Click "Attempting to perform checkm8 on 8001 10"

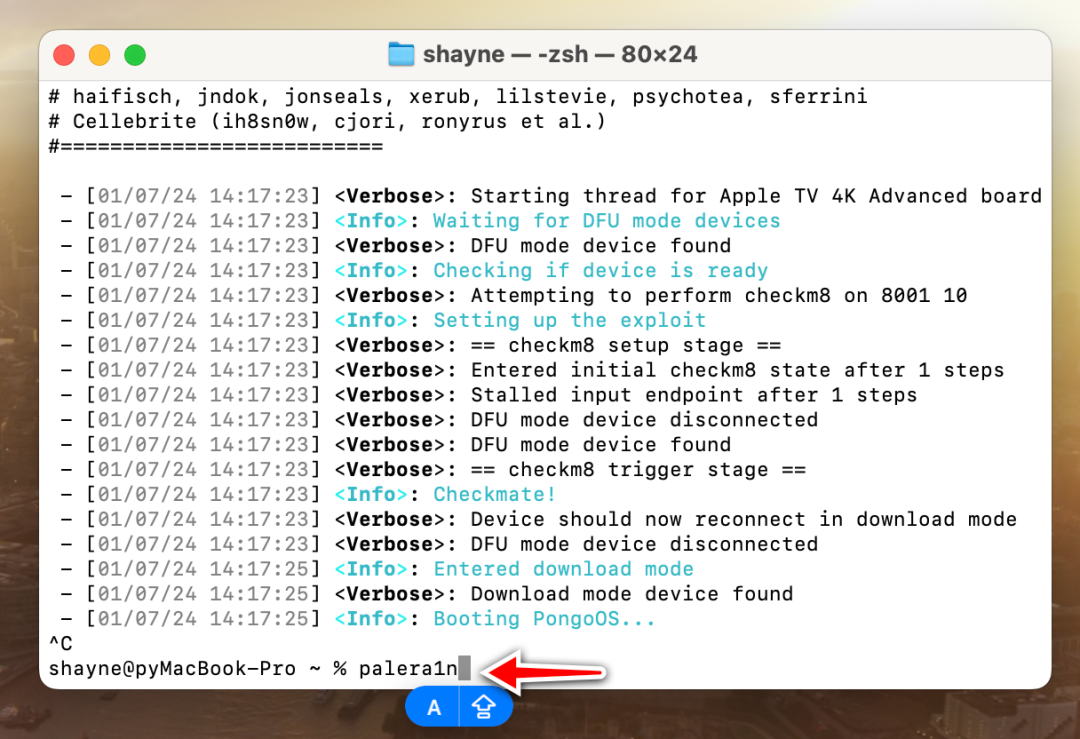pos(718,295)
